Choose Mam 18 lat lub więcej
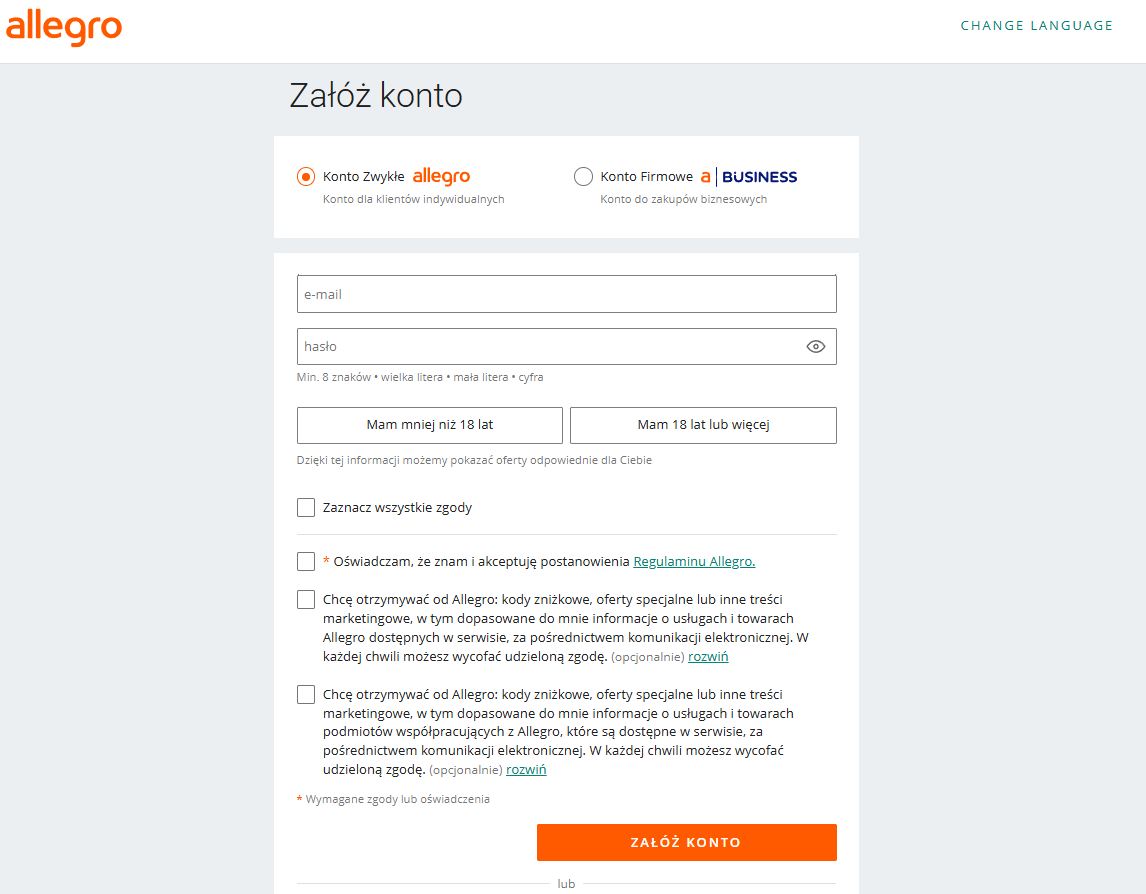This screenshot has width=1146, height=894. (703, 425)
